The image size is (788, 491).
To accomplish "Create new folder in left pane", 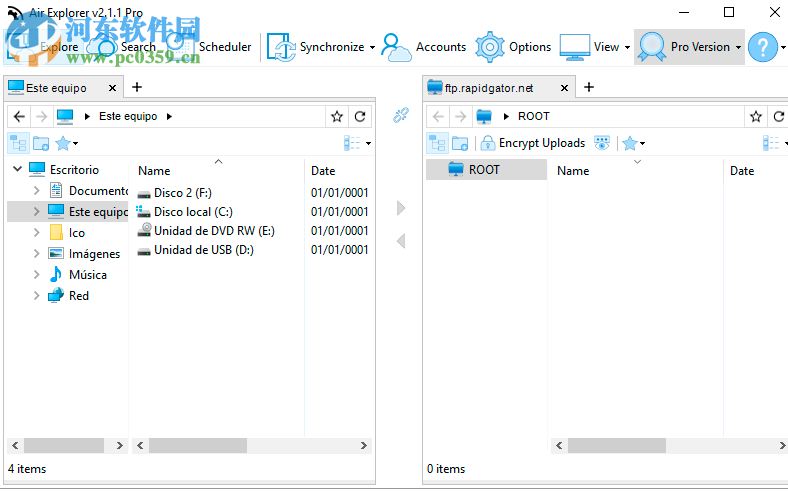I will (x=41, y=144).
